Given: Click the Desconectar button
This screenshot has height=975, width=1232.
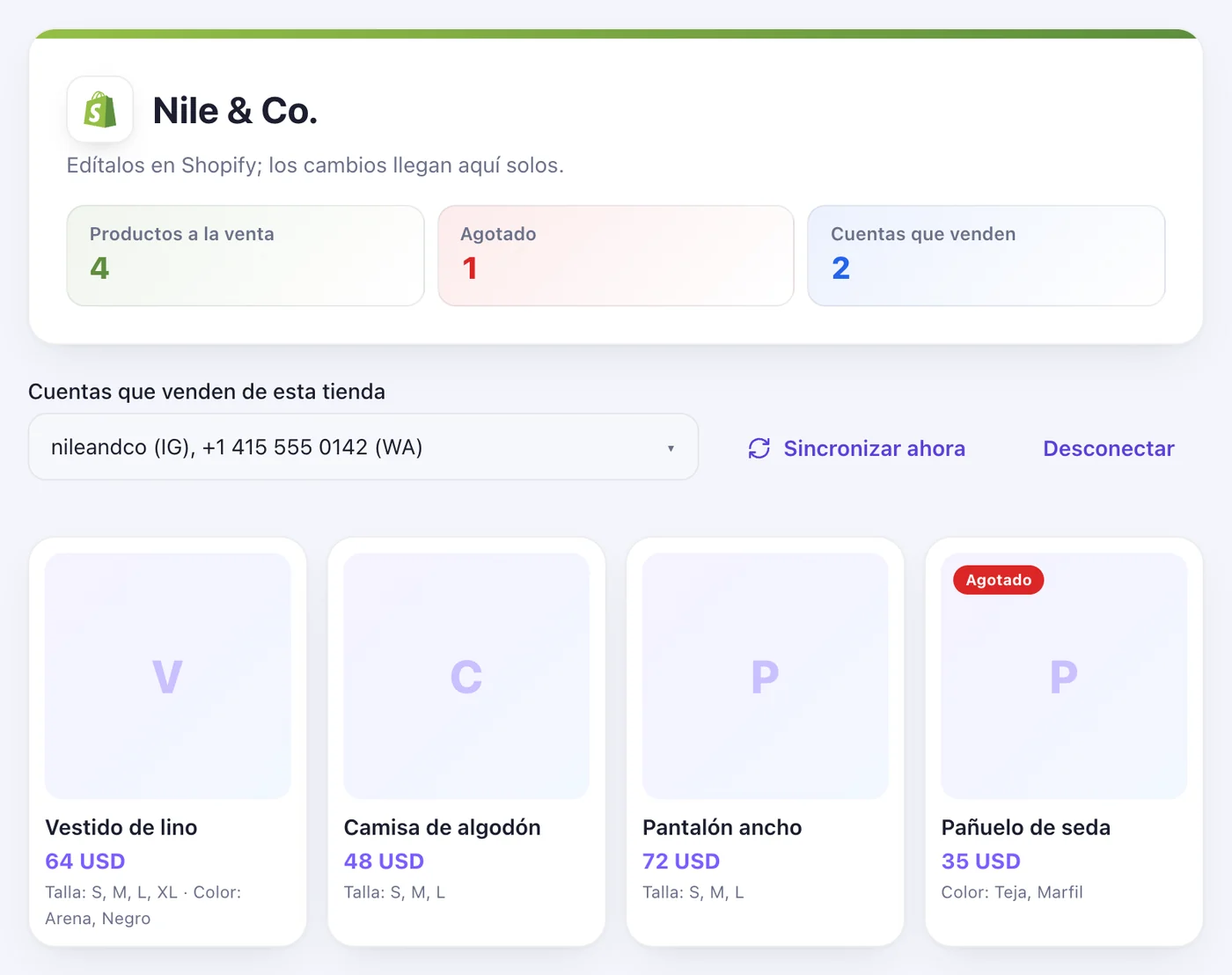Looking at the screenshot, I should [x=1109, y=449].
